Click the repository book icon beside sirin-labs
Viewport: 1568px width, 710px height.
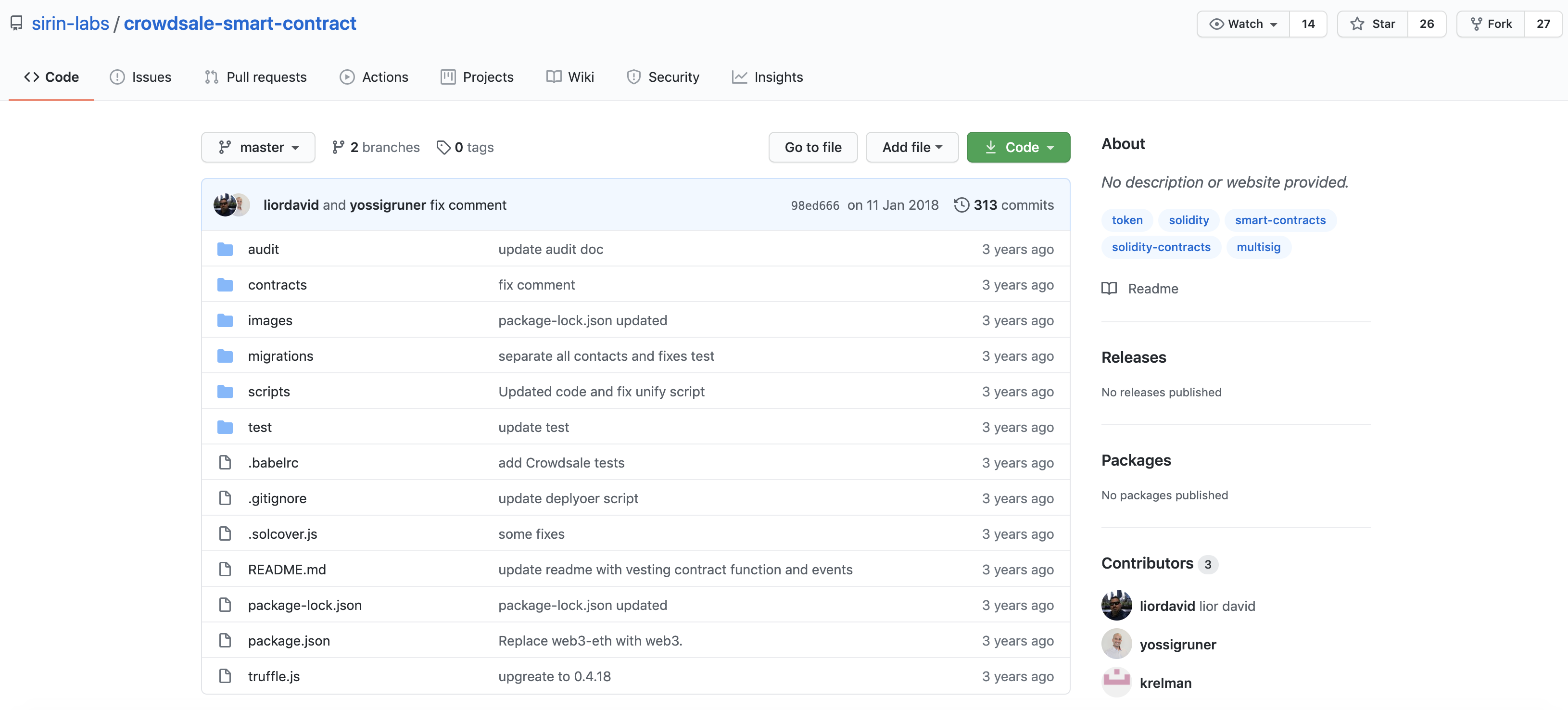[16, 23]
